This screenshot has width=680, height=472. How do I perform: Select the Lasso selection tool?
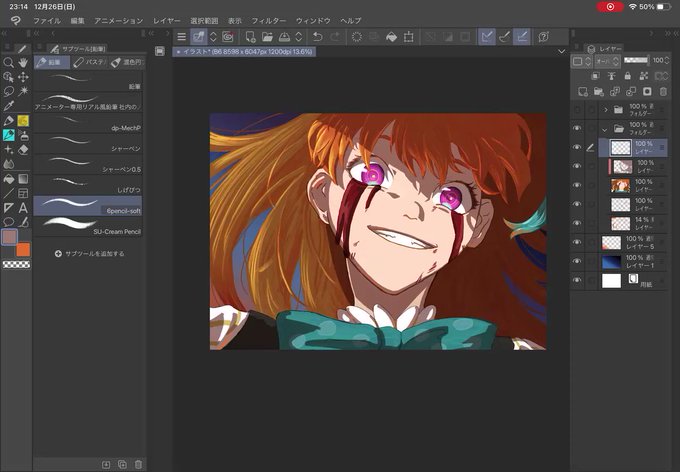8,92
